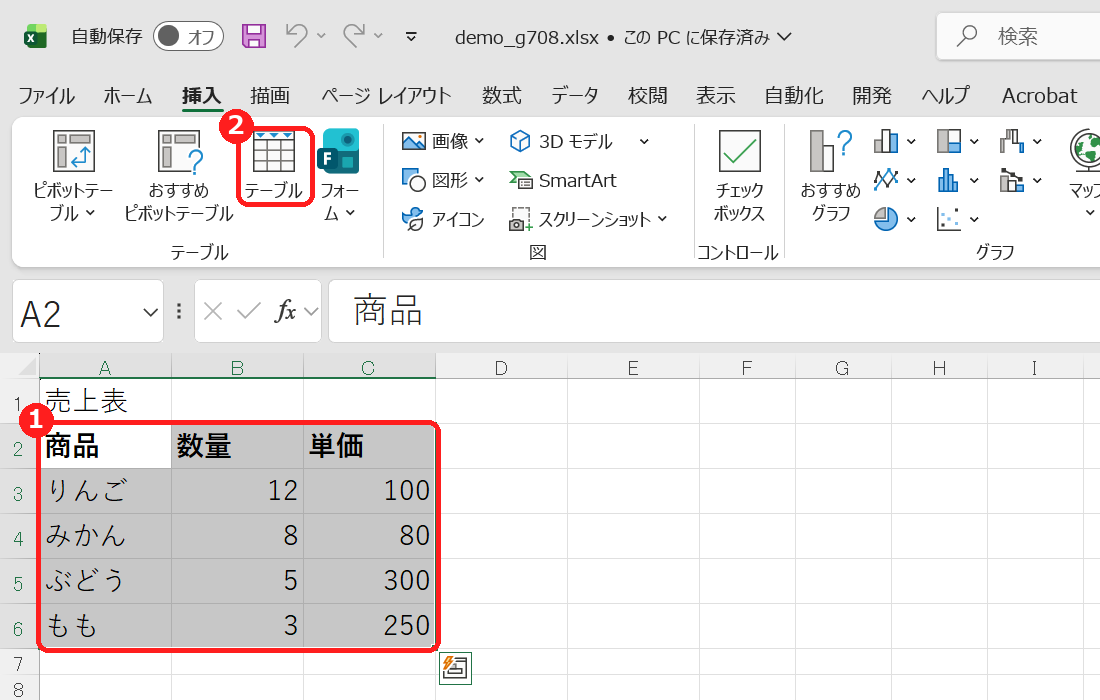
Task: Click the pie chart icon
Action: tap(886, 220)
